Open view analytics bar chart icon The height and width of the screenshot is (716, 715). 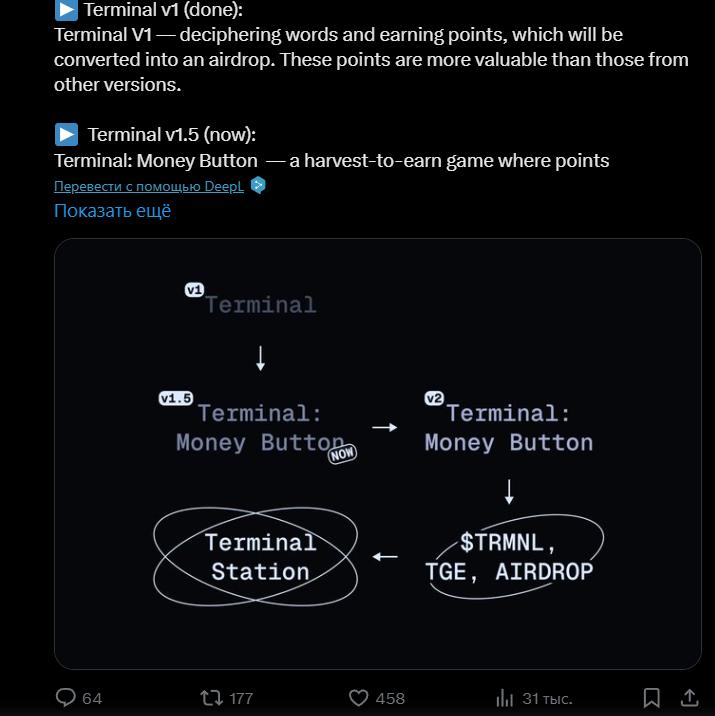pos(505,698)
